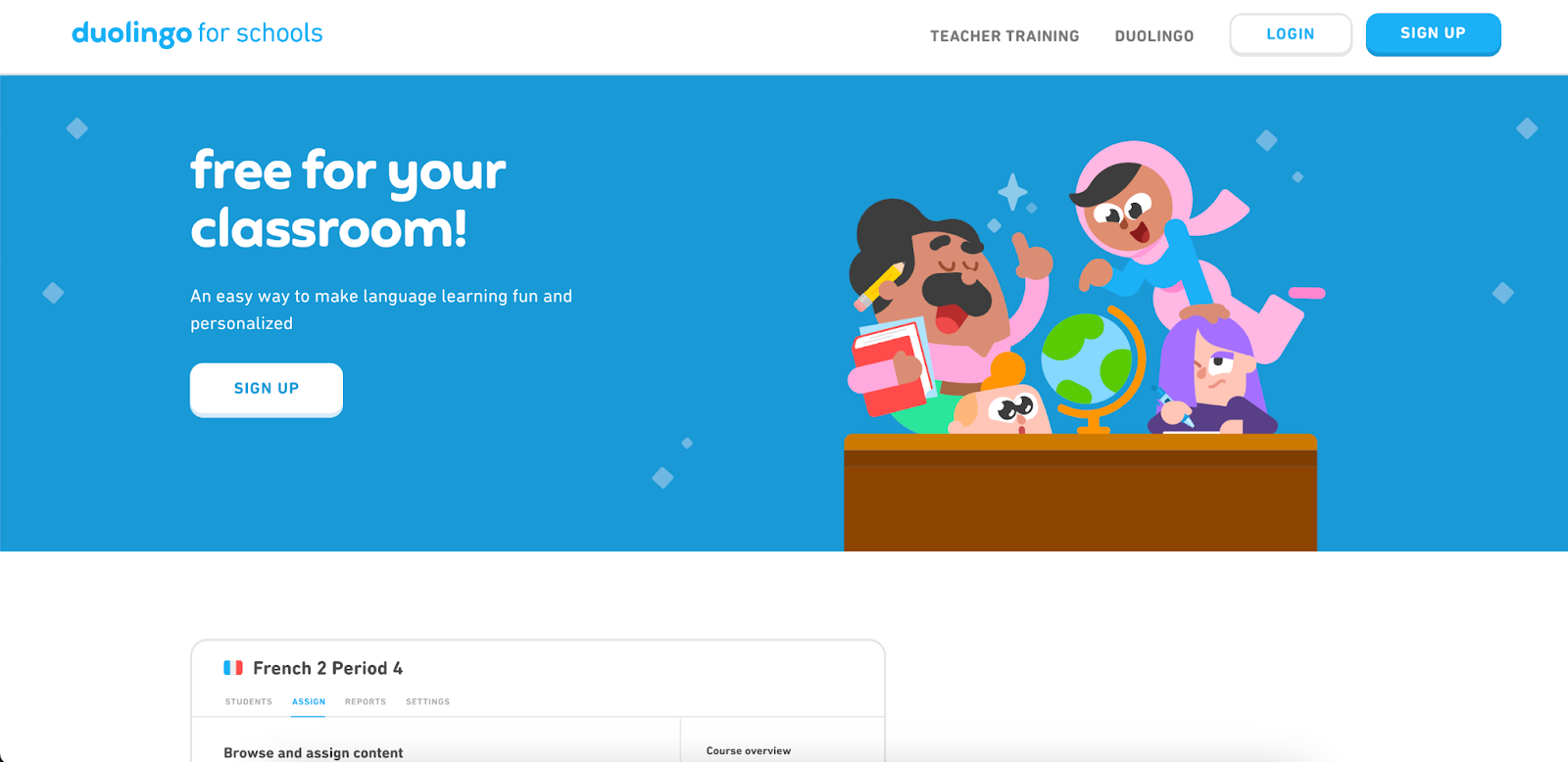The height and width of the screenshot is (762, 1568).
Task: Open the Reports tab
Action: pyautogui.click(x=366, y=702)
